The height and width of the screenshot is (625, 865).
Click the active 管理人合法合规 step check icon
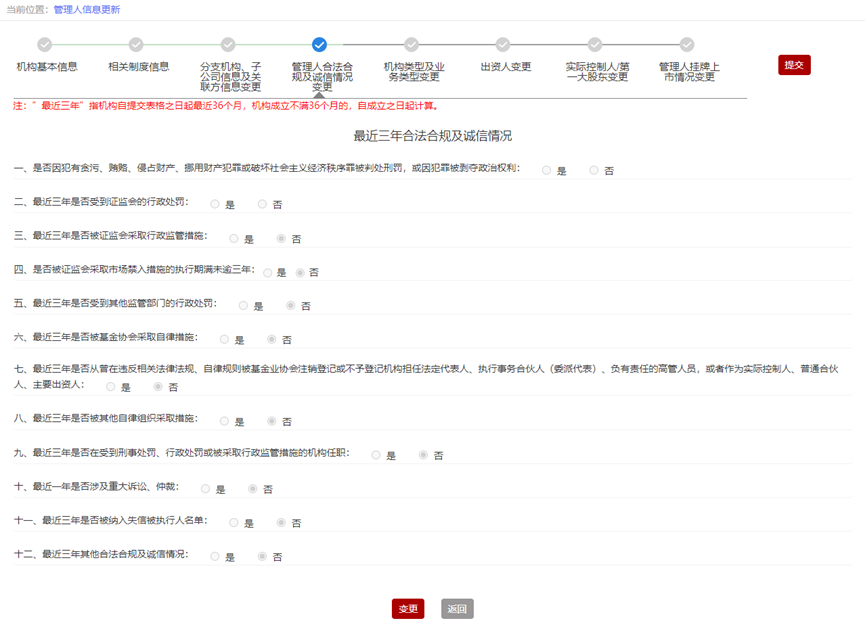pyautogui.click(x=319, y=45)
